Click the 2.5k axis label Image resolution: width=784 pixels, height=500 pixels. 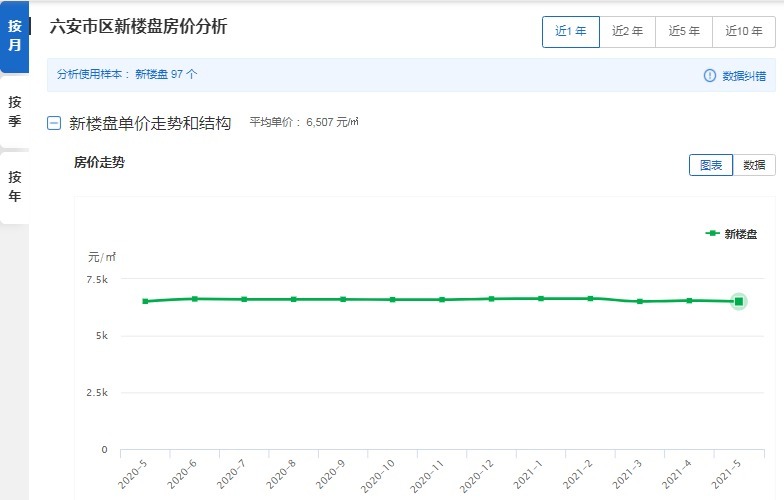(97, 392)
